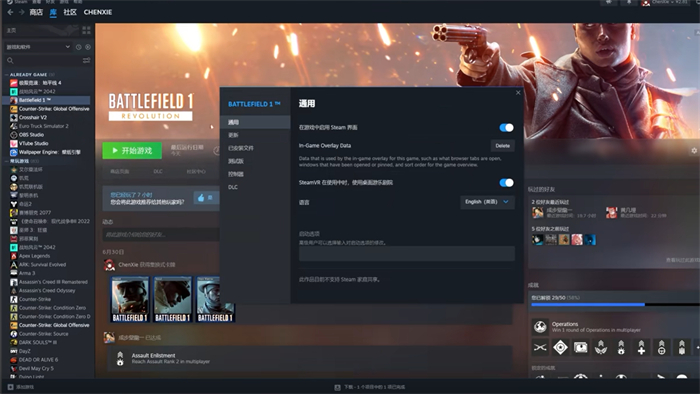This screenshot has width=700, height=394.
Task: Toggle Steam overlay in-game switch
Action: pos(506,128)
